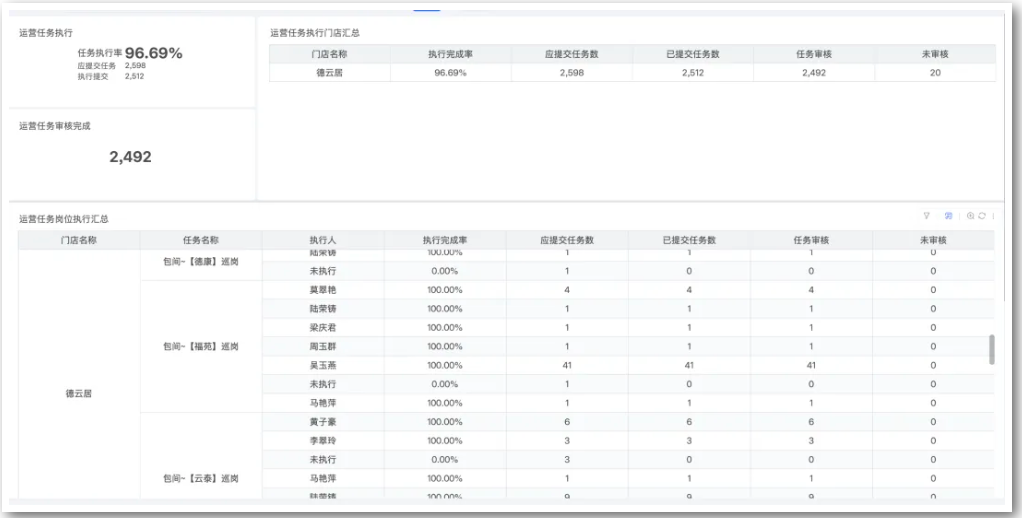The height and width of the screenshot is (518, 1022).
Task: Click the 96.69% task execution rate value
Action: click(x=153, y=53)
